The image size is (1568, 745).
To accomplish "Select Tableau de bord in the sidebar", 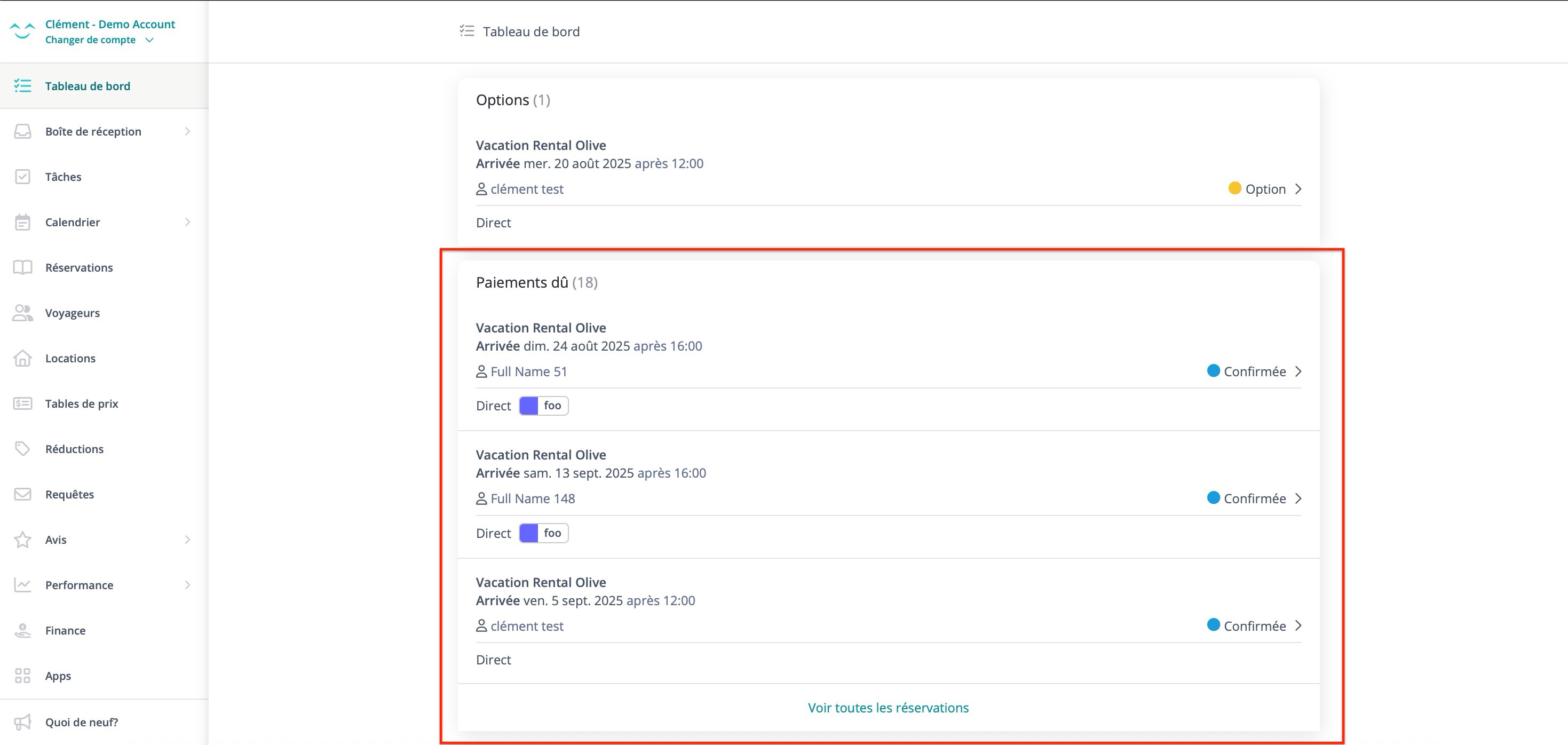I will 88,86.
